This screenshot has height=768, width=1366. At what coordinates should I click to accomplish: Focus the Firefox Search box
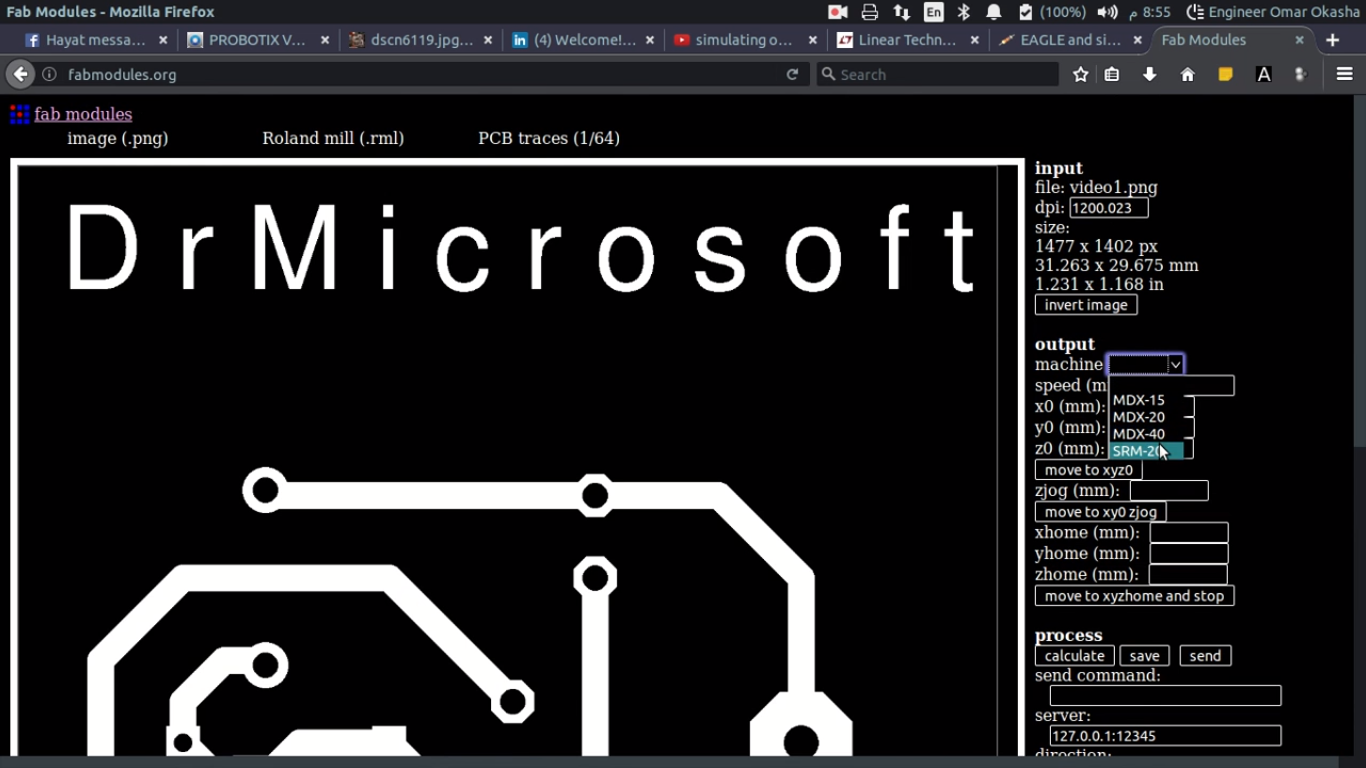(937, 74)
